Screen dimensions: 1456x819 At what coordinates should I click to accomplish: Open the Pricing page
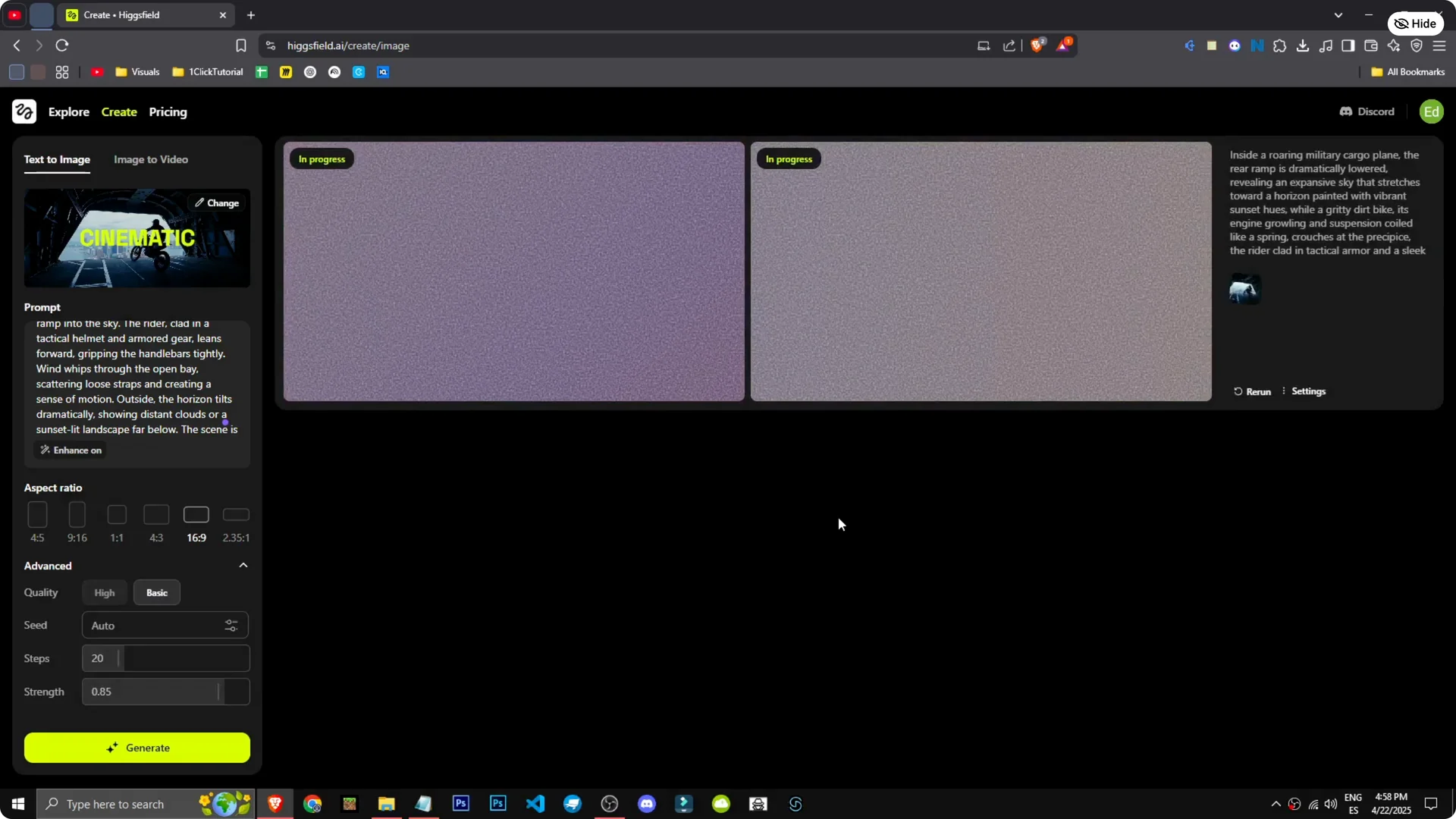click(168, 111)
